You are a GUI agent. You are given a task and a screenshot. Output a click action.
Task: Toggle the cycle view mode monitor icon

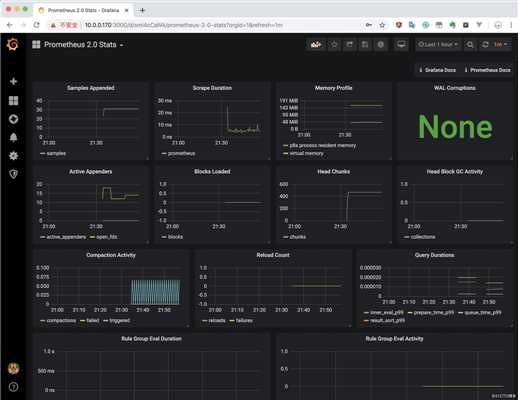tap(401, 45)
